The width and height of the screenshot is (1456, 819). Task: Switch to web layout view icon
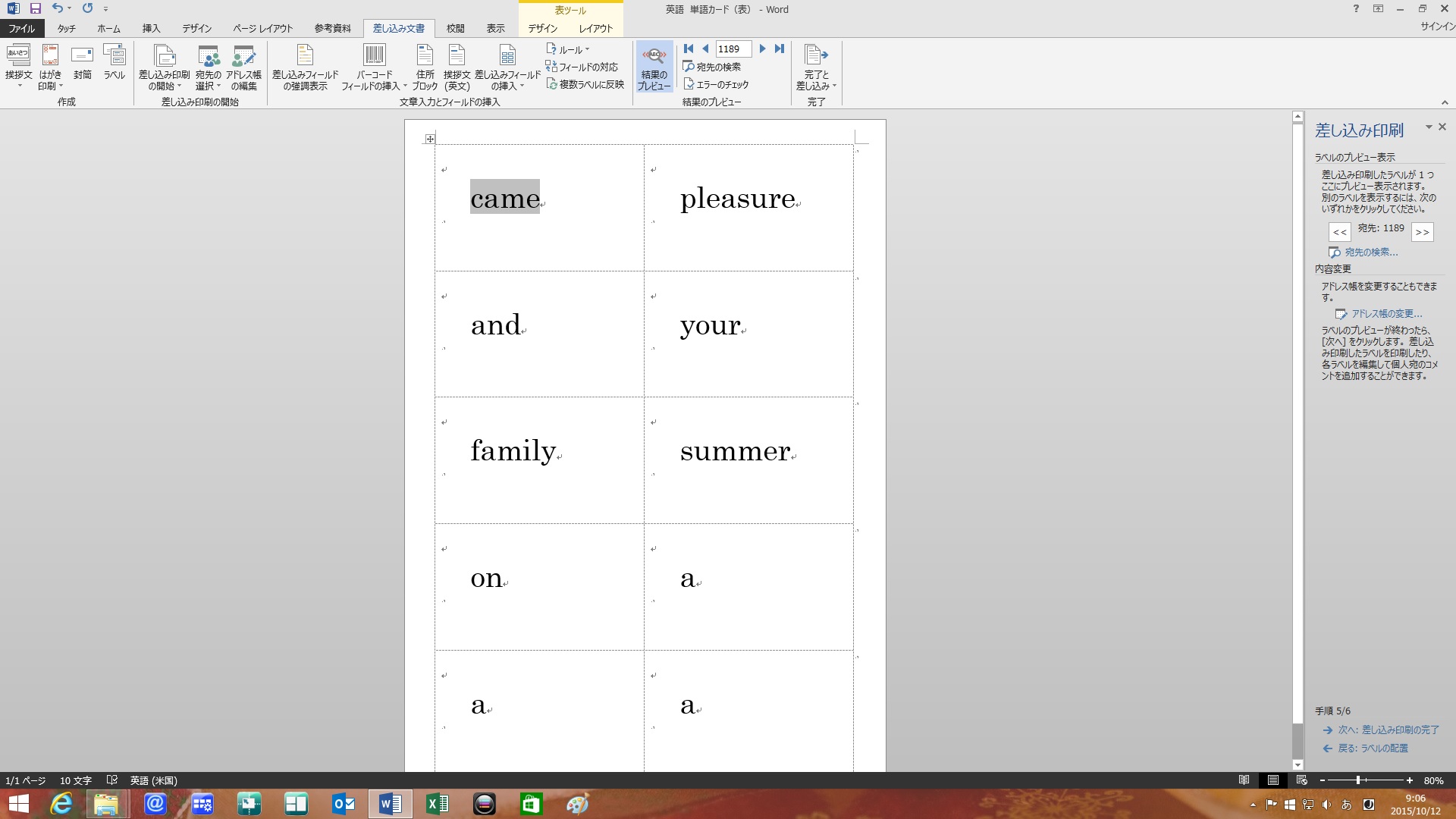pyautogui.click(x=1301, y=780)
